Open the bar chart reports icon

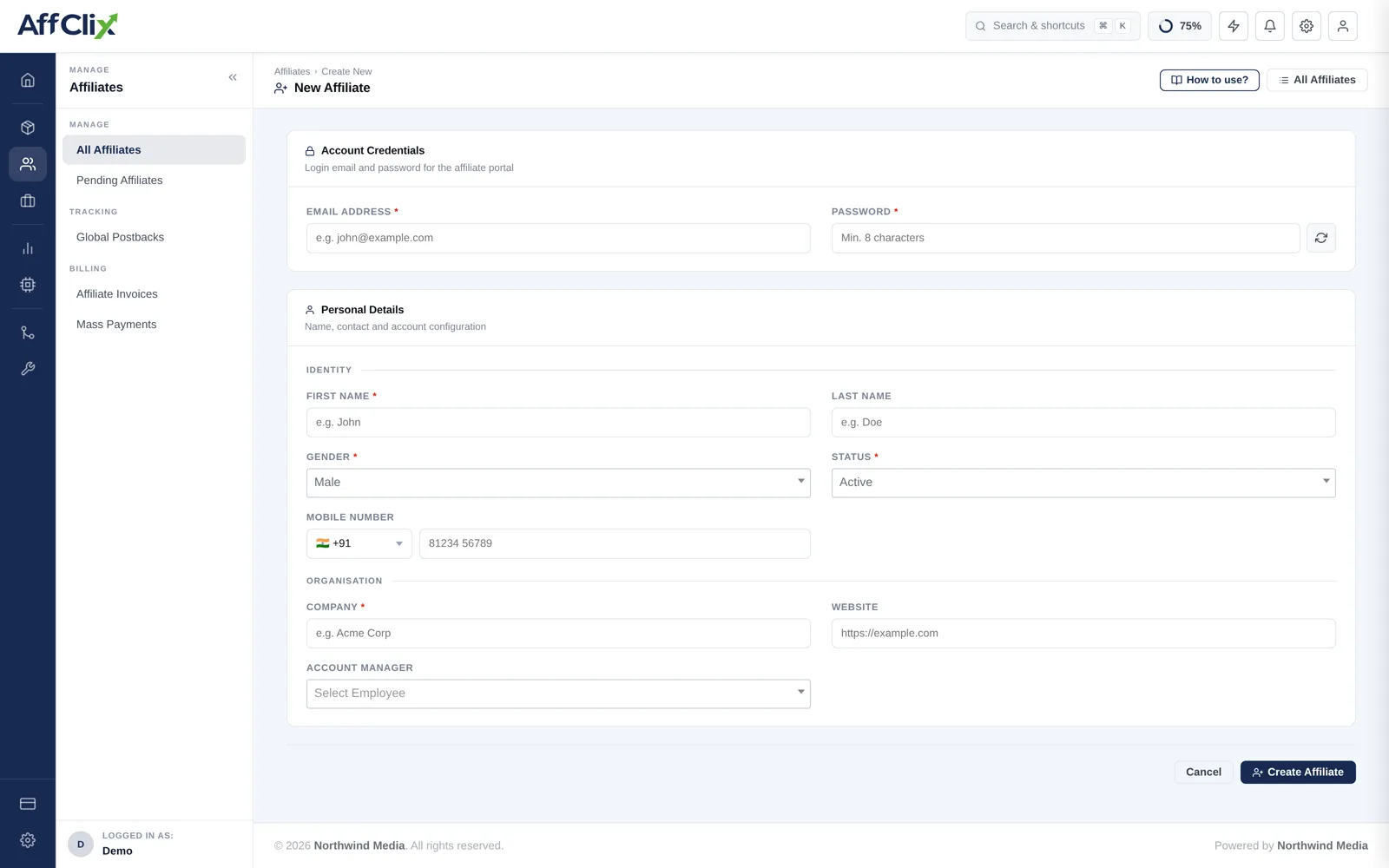pyautogui.click(x=28, y=248)
